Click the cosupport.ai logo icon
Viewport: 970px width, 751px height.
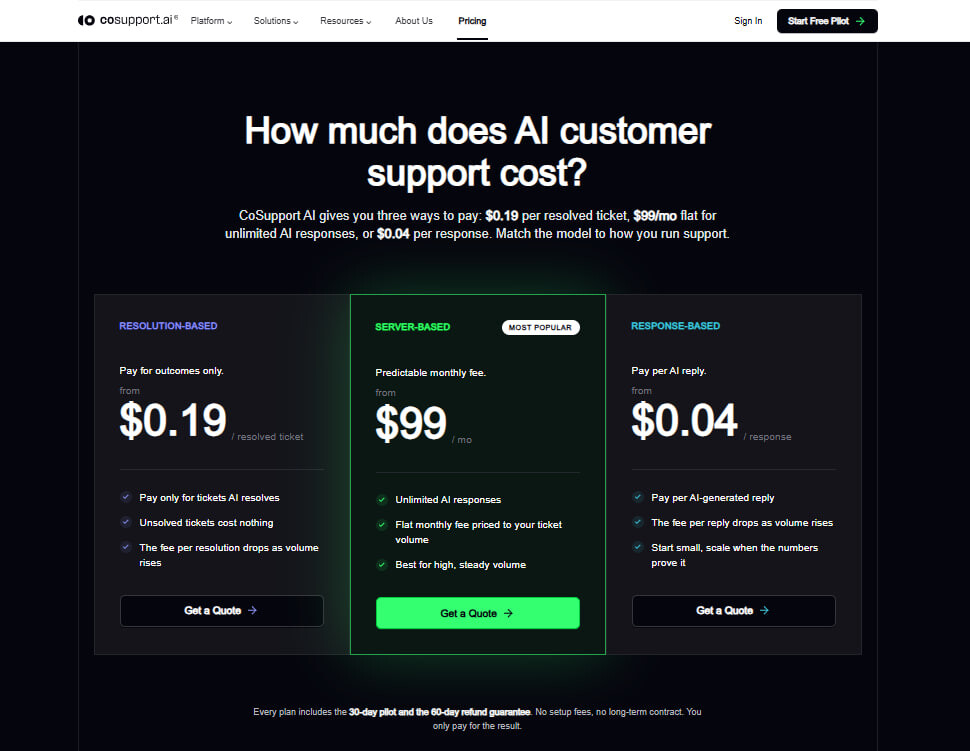86,20
